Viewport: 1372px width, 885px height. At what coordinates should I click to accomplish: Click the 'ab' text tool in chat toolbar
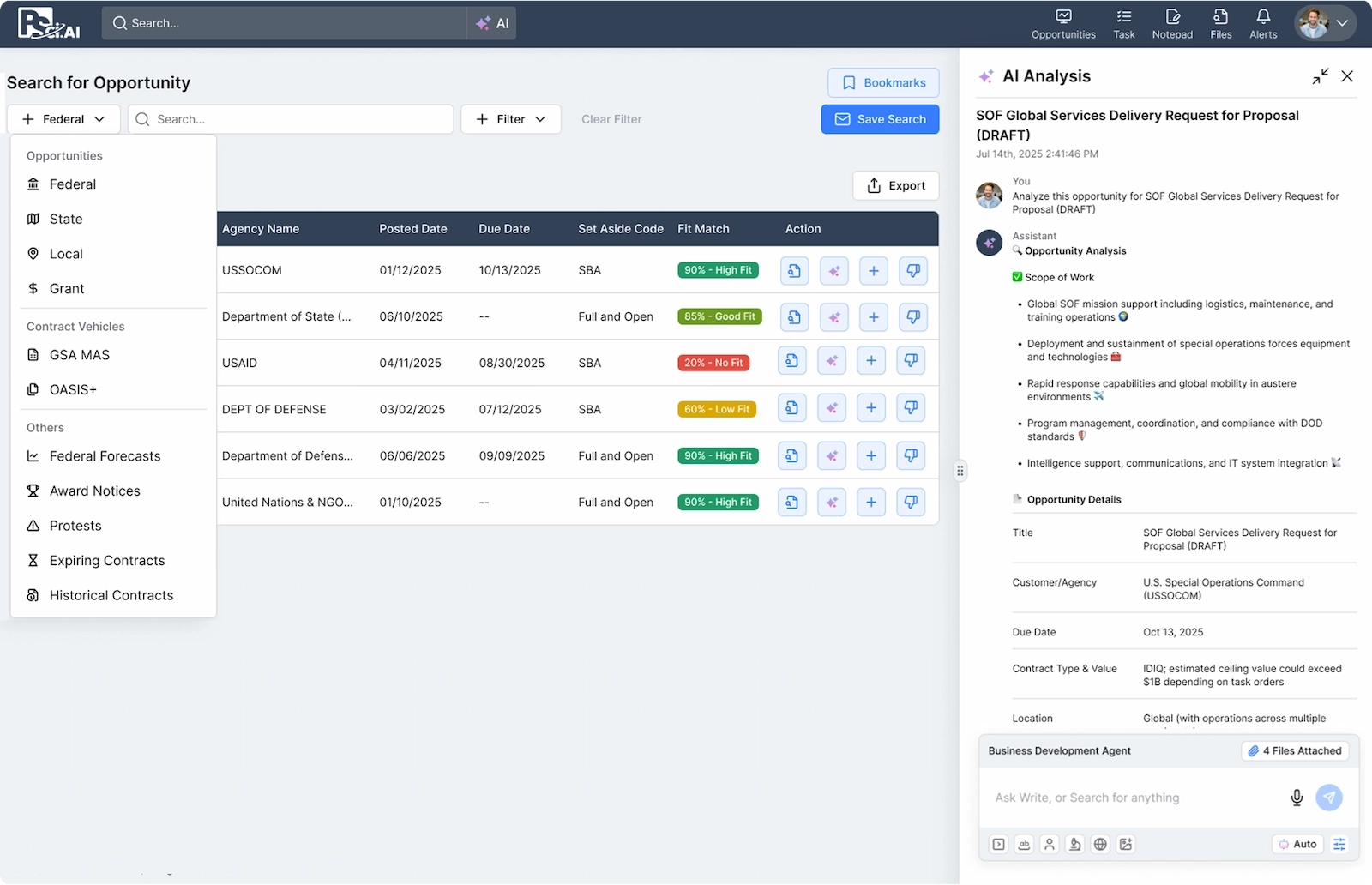point(1024,845)
